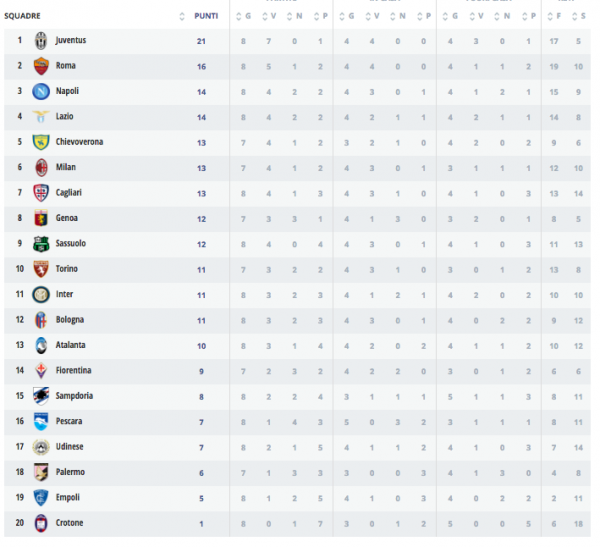This screenshot has width=600, height=547.
Task: Click the Palermo crest icon
Action: (41, 472)
